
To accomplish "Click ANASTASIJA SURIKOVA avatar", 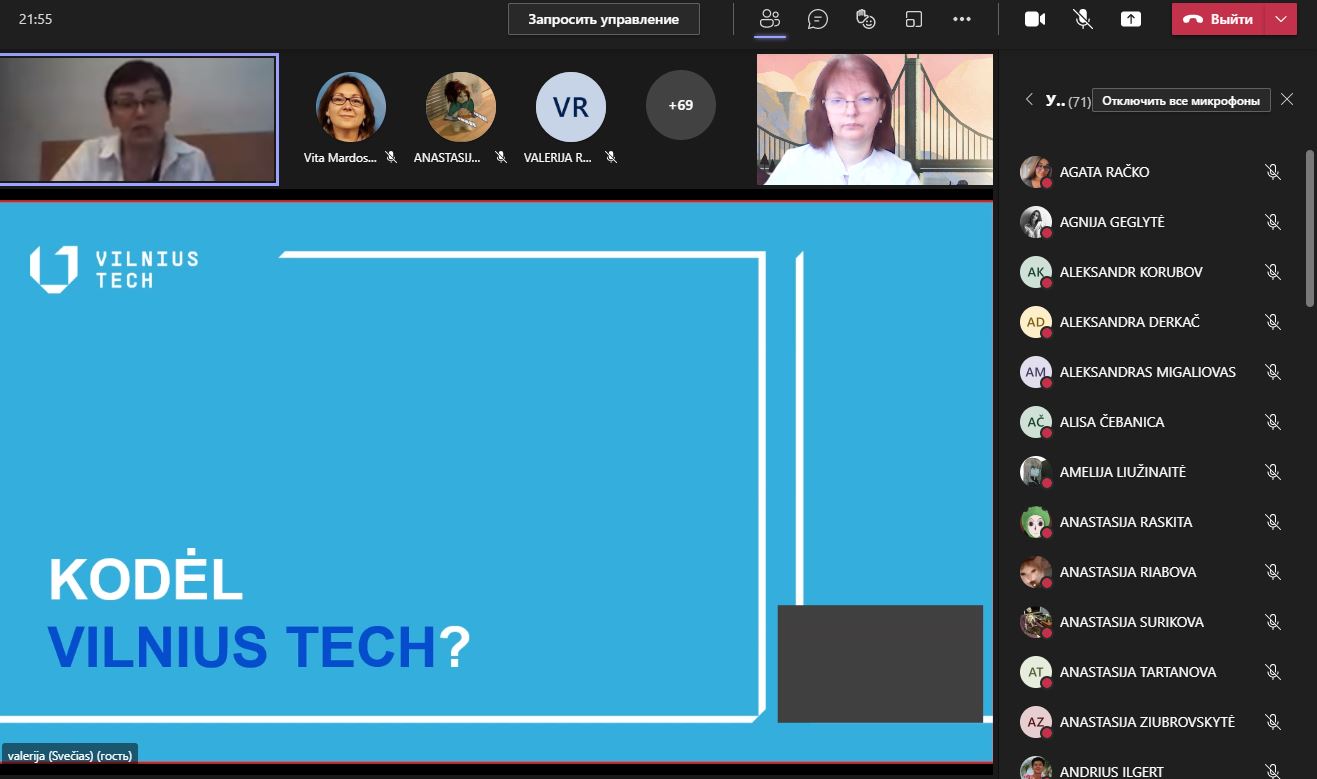I will point(1036,622).
